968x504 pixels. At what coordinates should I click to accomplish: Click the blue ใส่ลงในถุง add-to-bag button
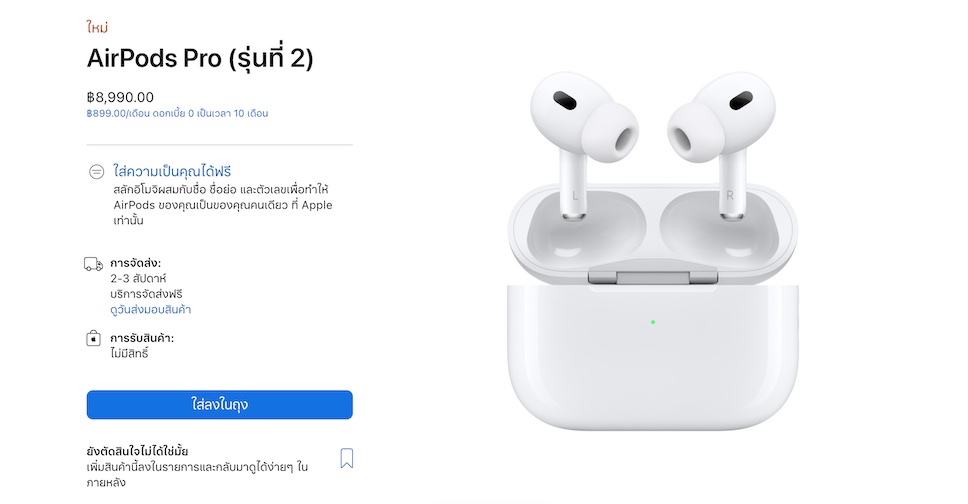pyautogui.click(x=219, y=405)
